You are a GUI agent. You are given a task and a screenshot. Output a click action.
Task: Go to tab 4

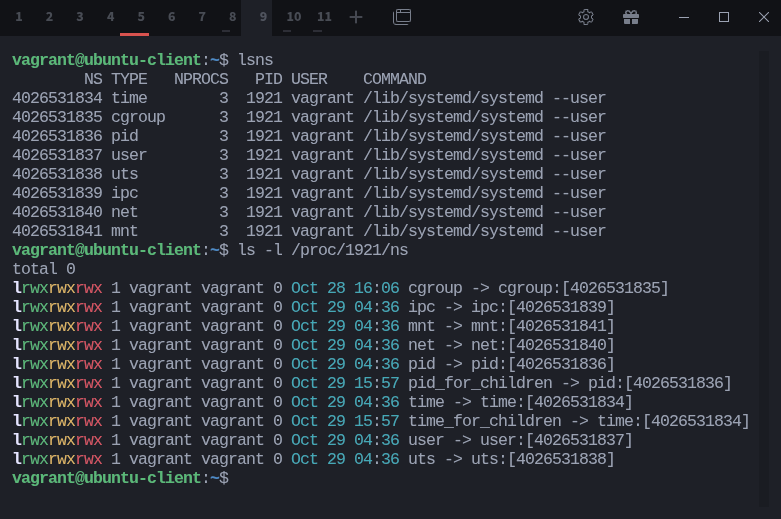click(x=110, y=17)
